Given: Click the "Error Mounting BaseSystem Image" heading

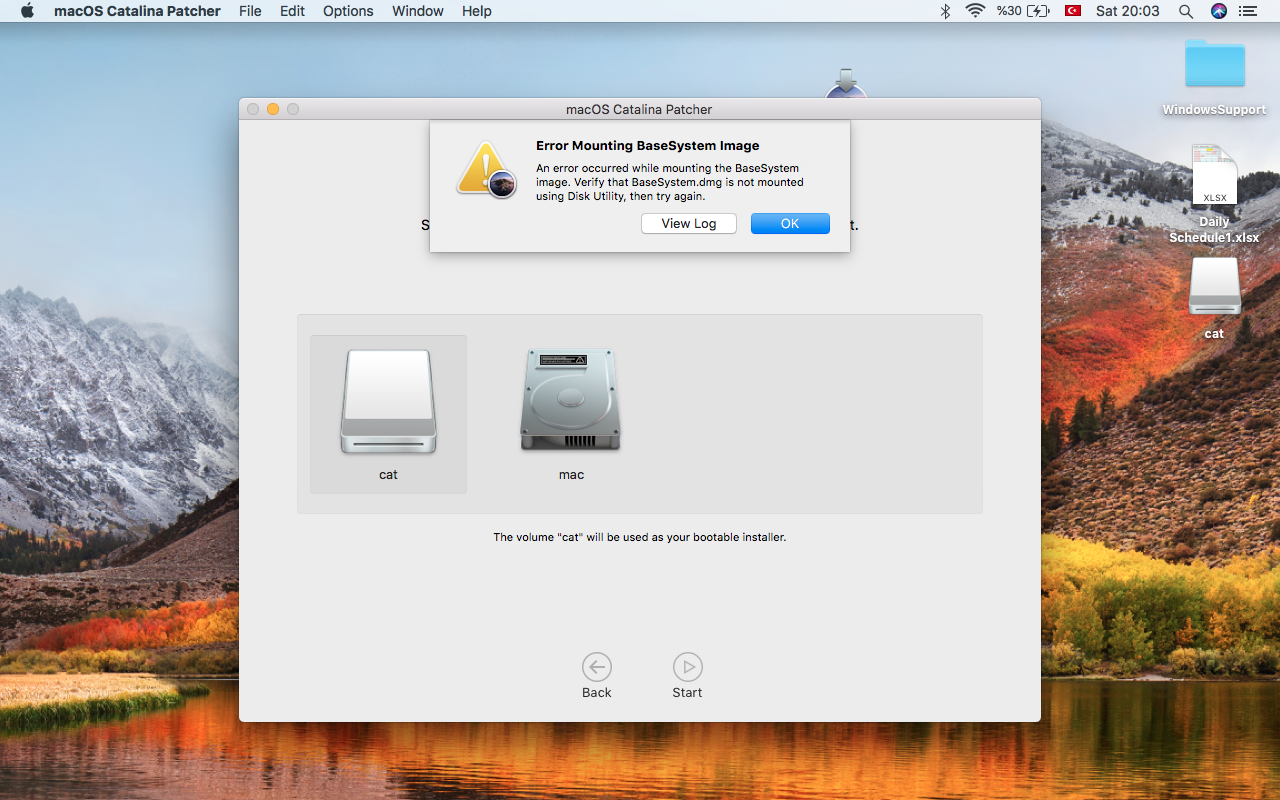Looking at the screenshot, I should tap(647, 146).
